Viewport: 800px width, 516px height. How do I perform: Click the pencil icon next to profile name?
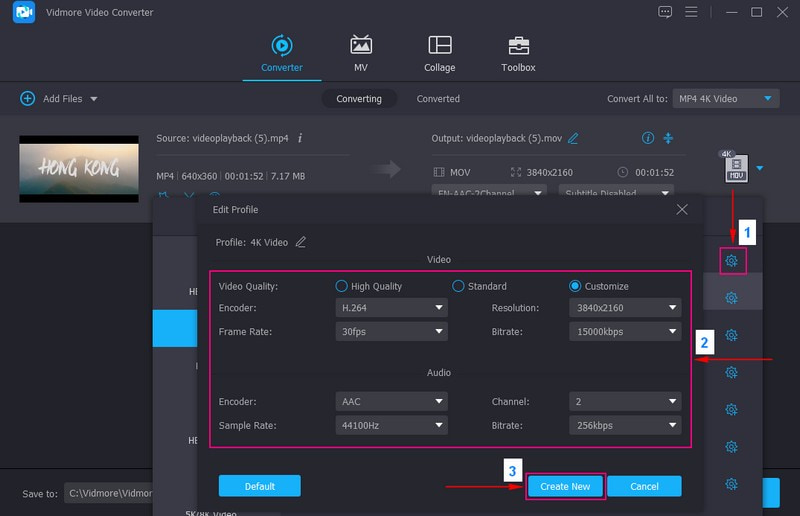pyautogui.click(x=301, y=242)
